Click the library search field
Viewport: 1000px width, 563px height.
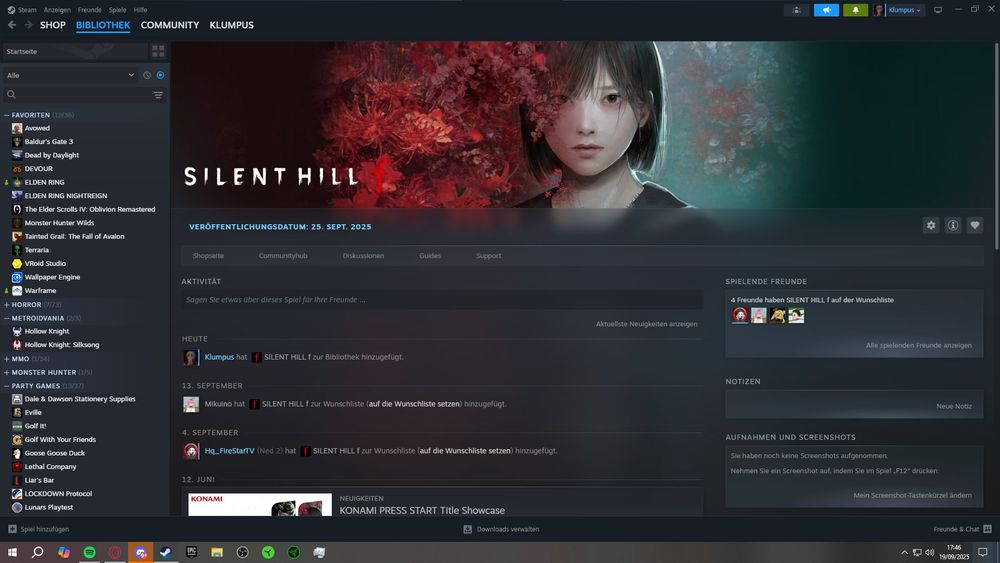(80, 95)
